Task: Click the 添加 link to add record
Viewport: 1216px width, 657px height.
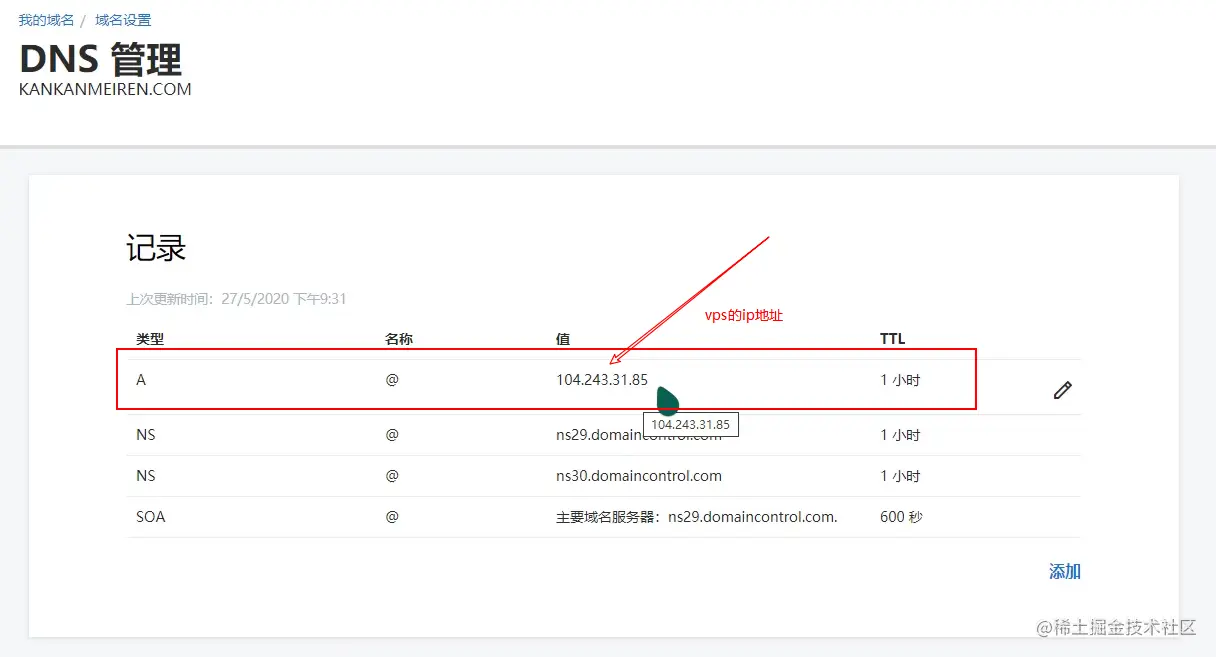Action: tap(1065, 571)
